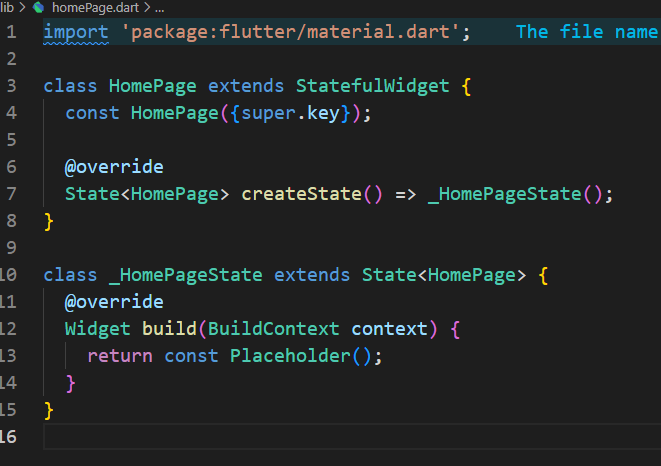Click line number 3 in the gutter
This screenshot has height=466, width=661.
[x=11, y=86]
